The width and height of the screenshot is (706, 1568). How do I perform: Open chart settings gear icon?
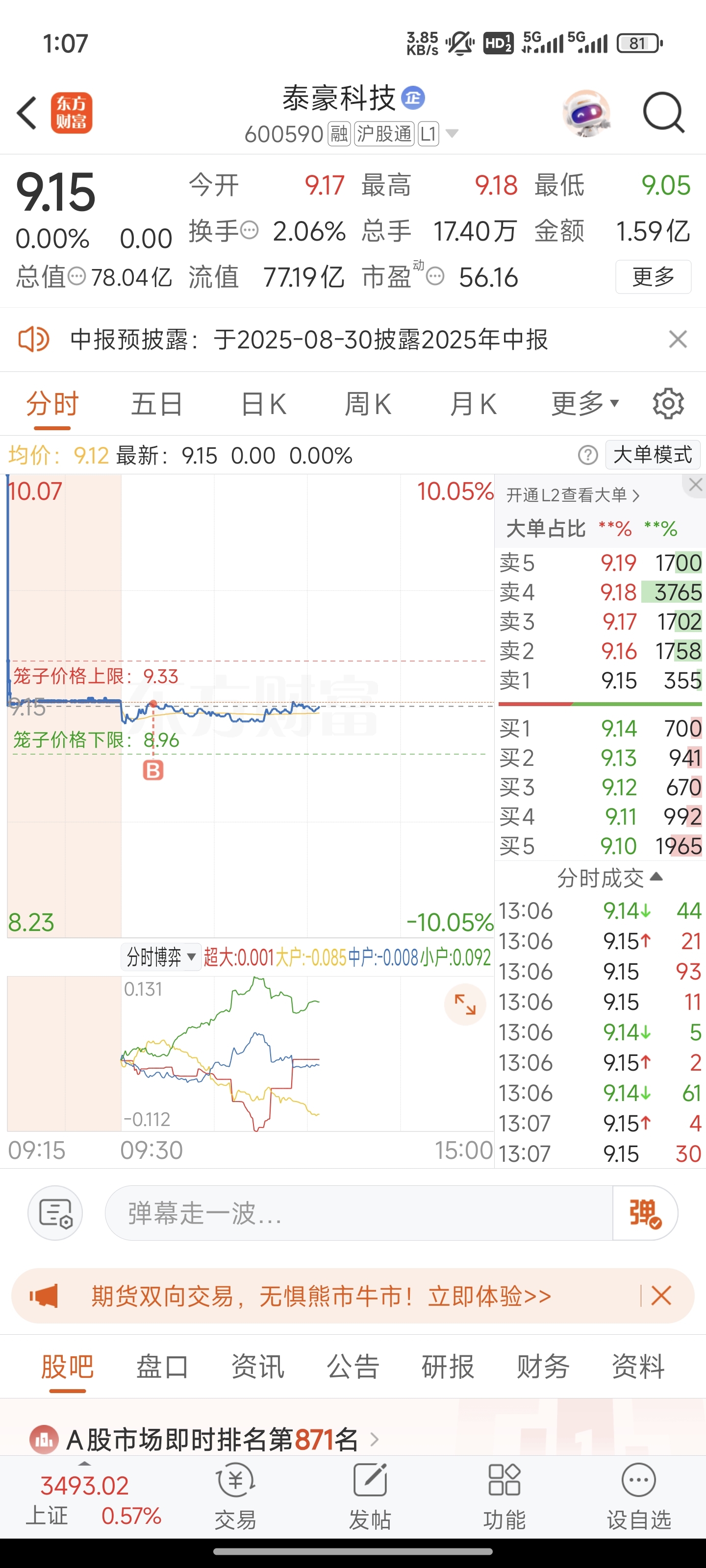pos(668,404)
